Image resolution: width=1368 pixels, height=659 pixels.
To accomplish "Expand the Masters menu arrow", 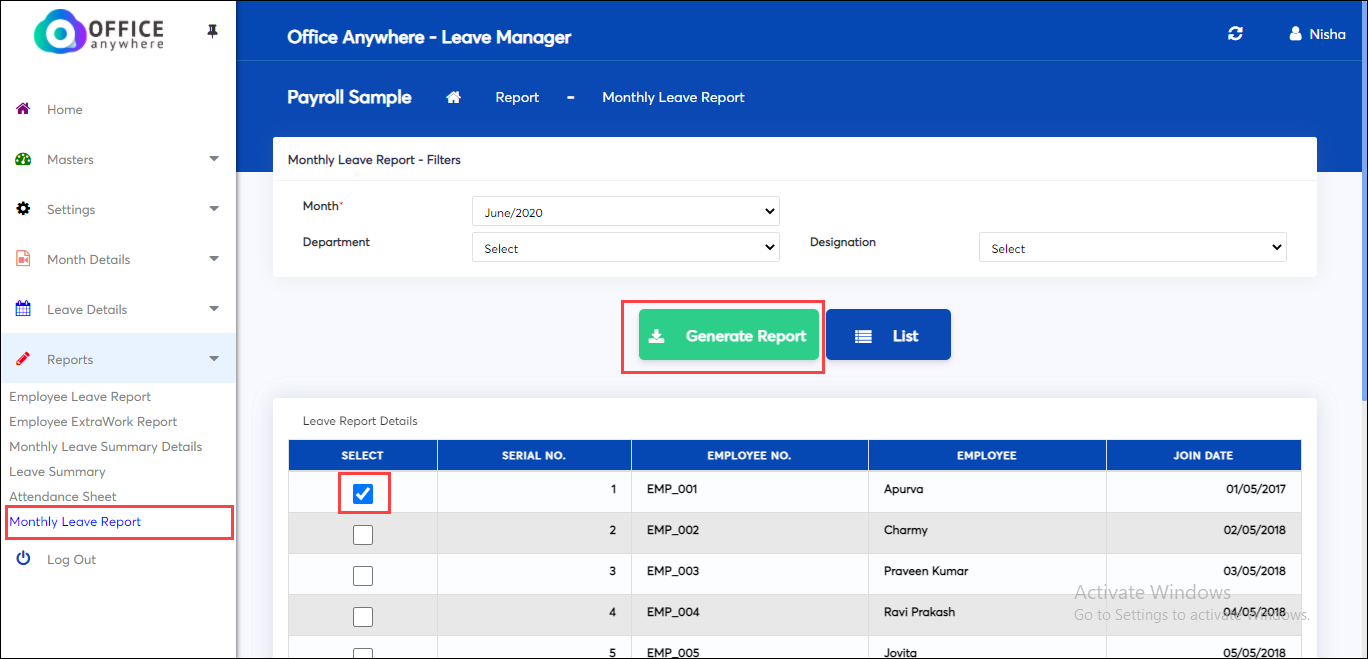I will point(214,159).
